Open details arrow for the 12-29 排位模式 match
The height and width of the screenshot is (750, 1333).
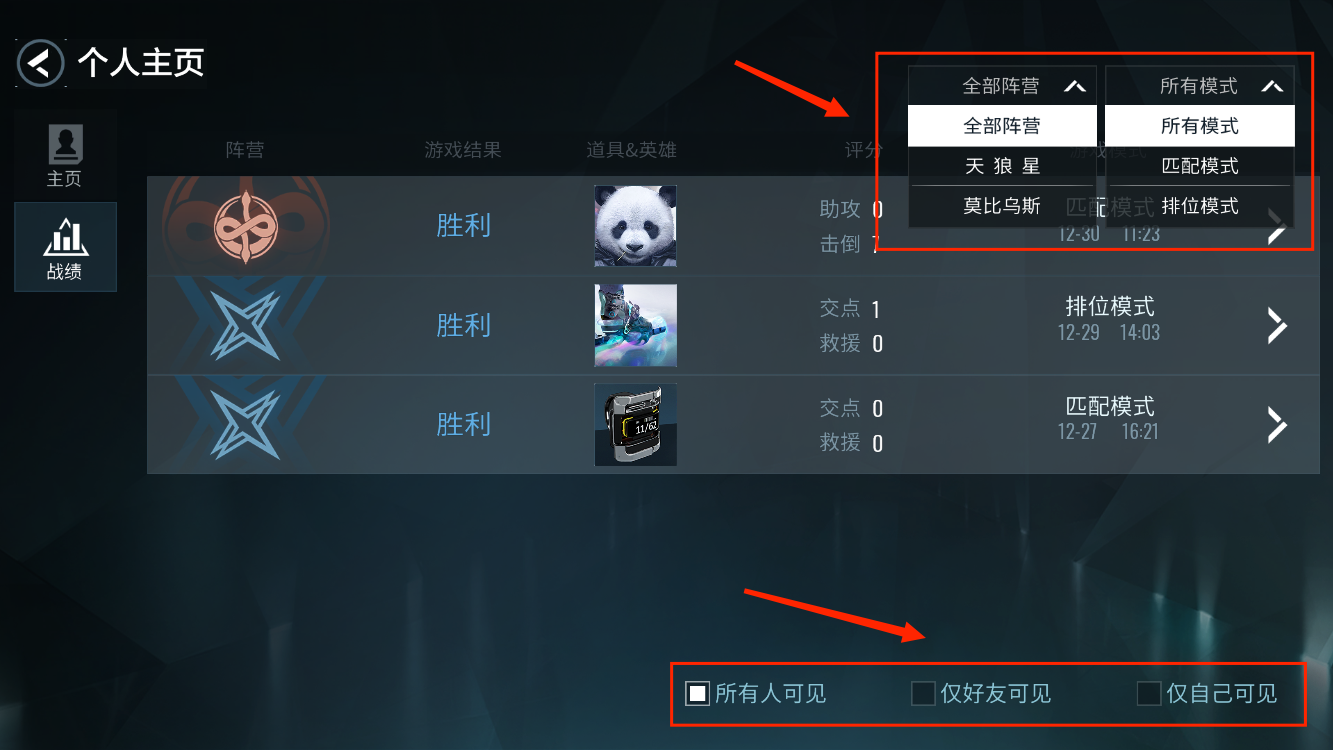(x=1277, y=325)
